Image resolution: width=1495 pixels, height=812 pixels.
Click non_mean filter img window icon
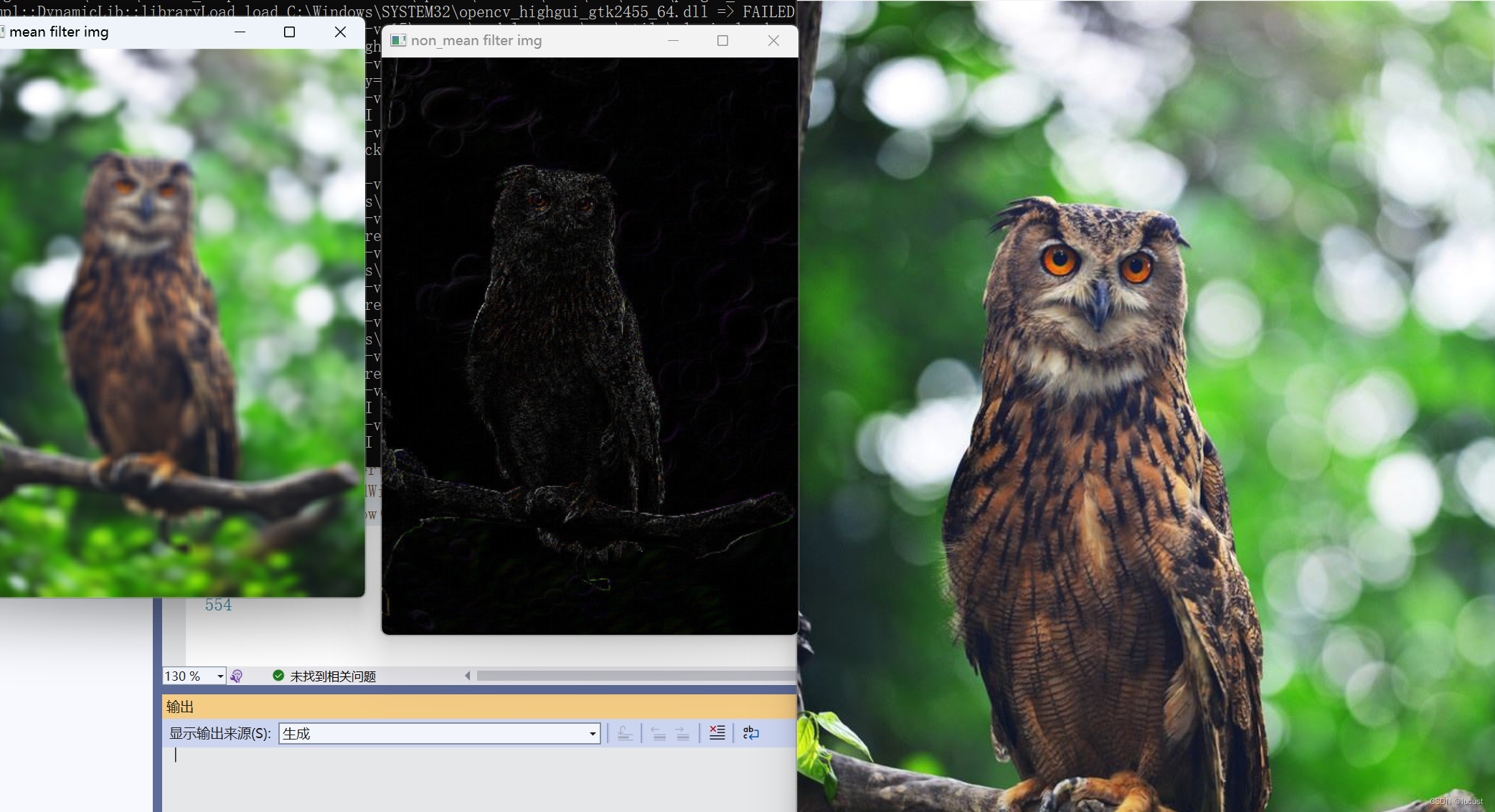point(398,41)
